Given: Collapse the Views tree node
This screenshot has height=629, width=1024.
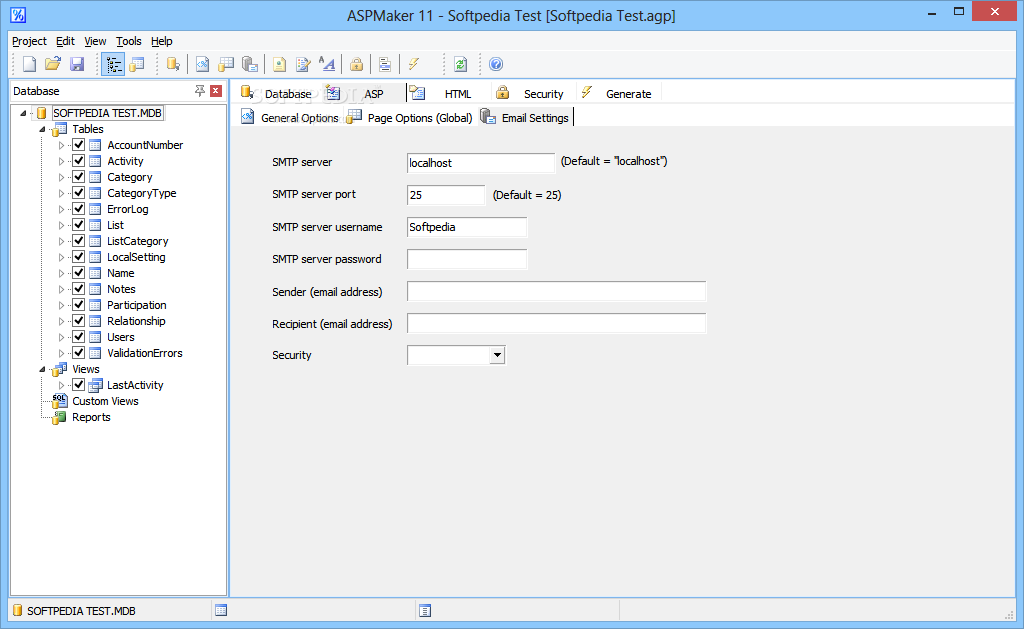Looking at the screenshot, I should click(x=42, y=369).
